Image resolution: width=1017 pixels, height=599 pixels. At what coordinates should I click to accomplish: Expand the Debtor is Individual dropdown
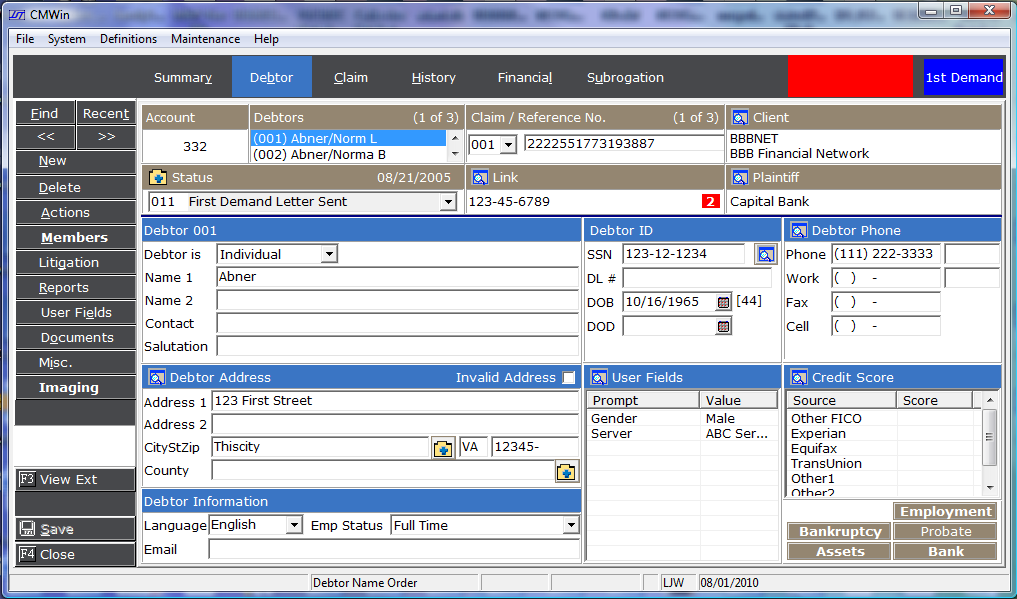tap(329, 255)
